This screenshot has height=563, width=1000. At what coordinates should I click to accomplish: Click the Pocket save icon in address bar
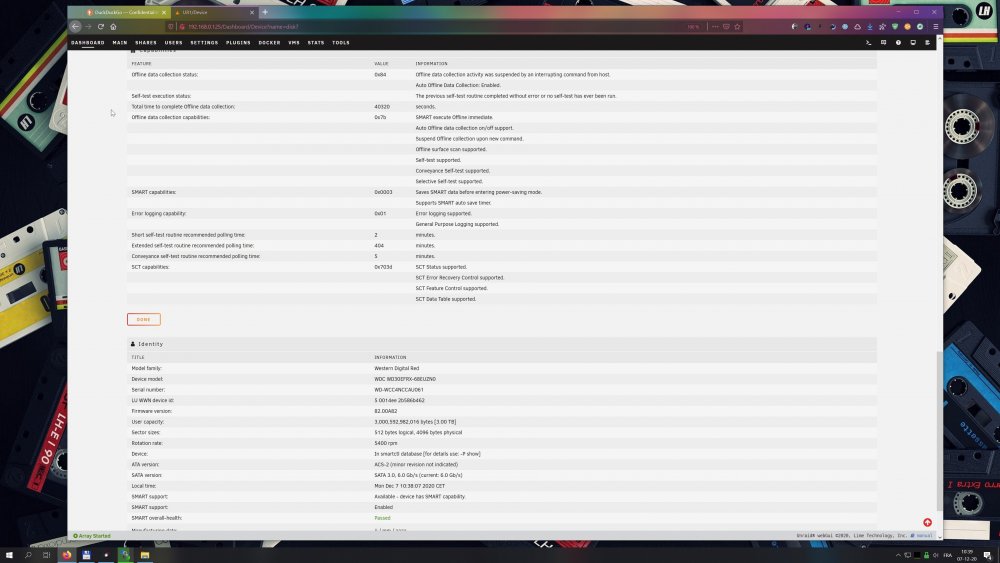[x=726, y=27]
